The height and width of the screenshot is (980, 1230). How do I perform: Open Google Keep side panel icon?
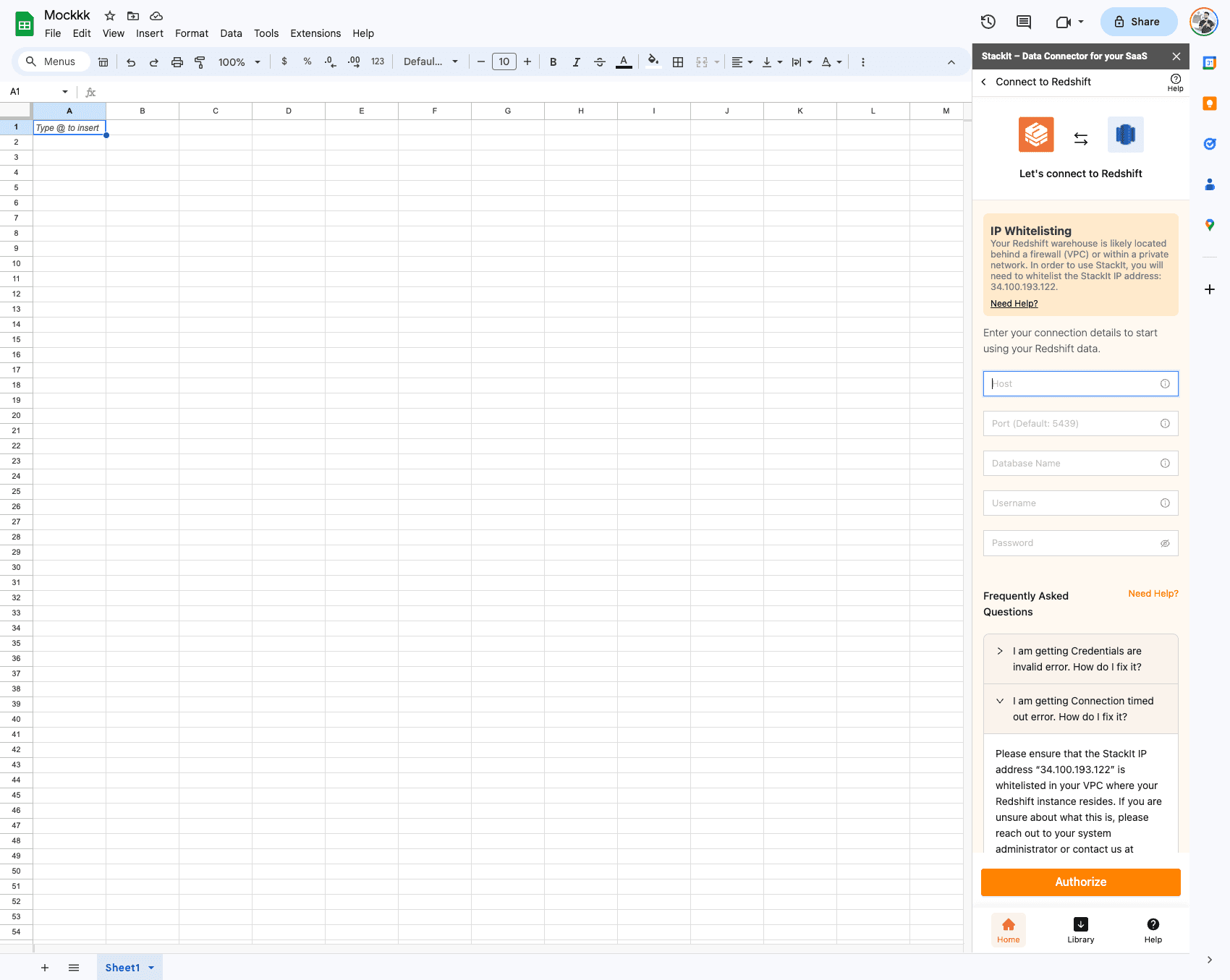point(1210,103)
